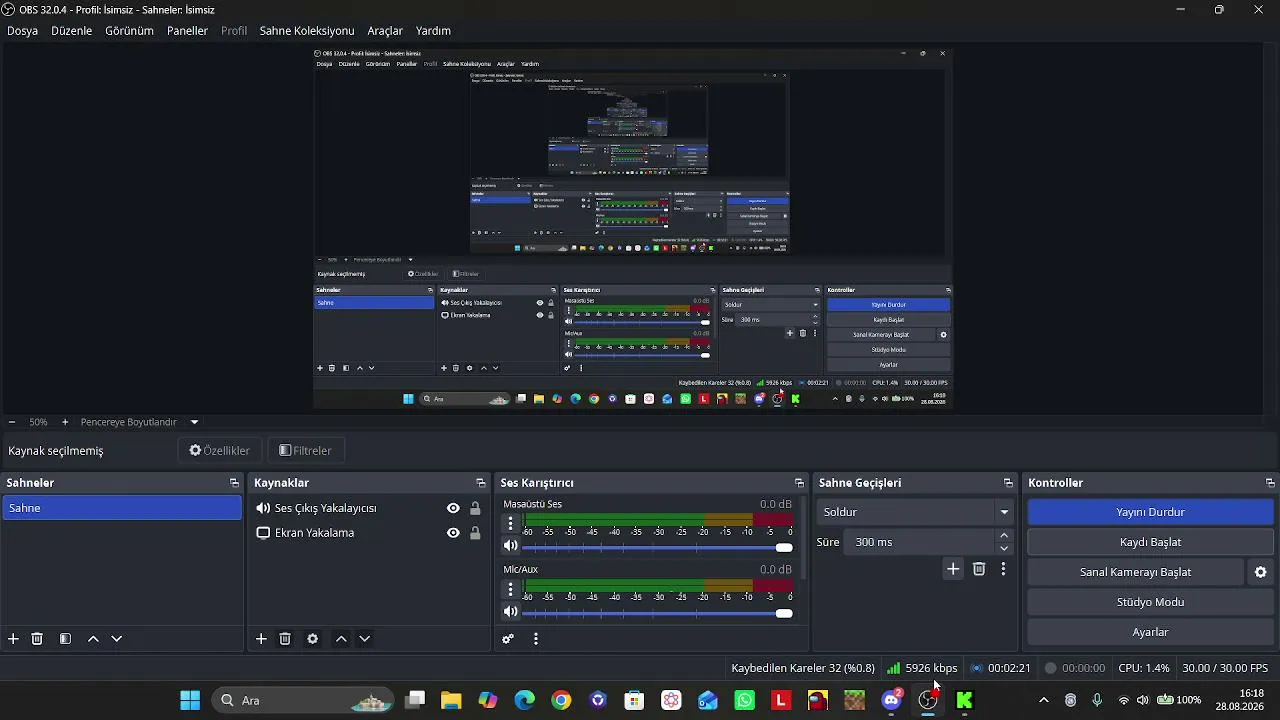Open Görünüm menu

[129, 31]
